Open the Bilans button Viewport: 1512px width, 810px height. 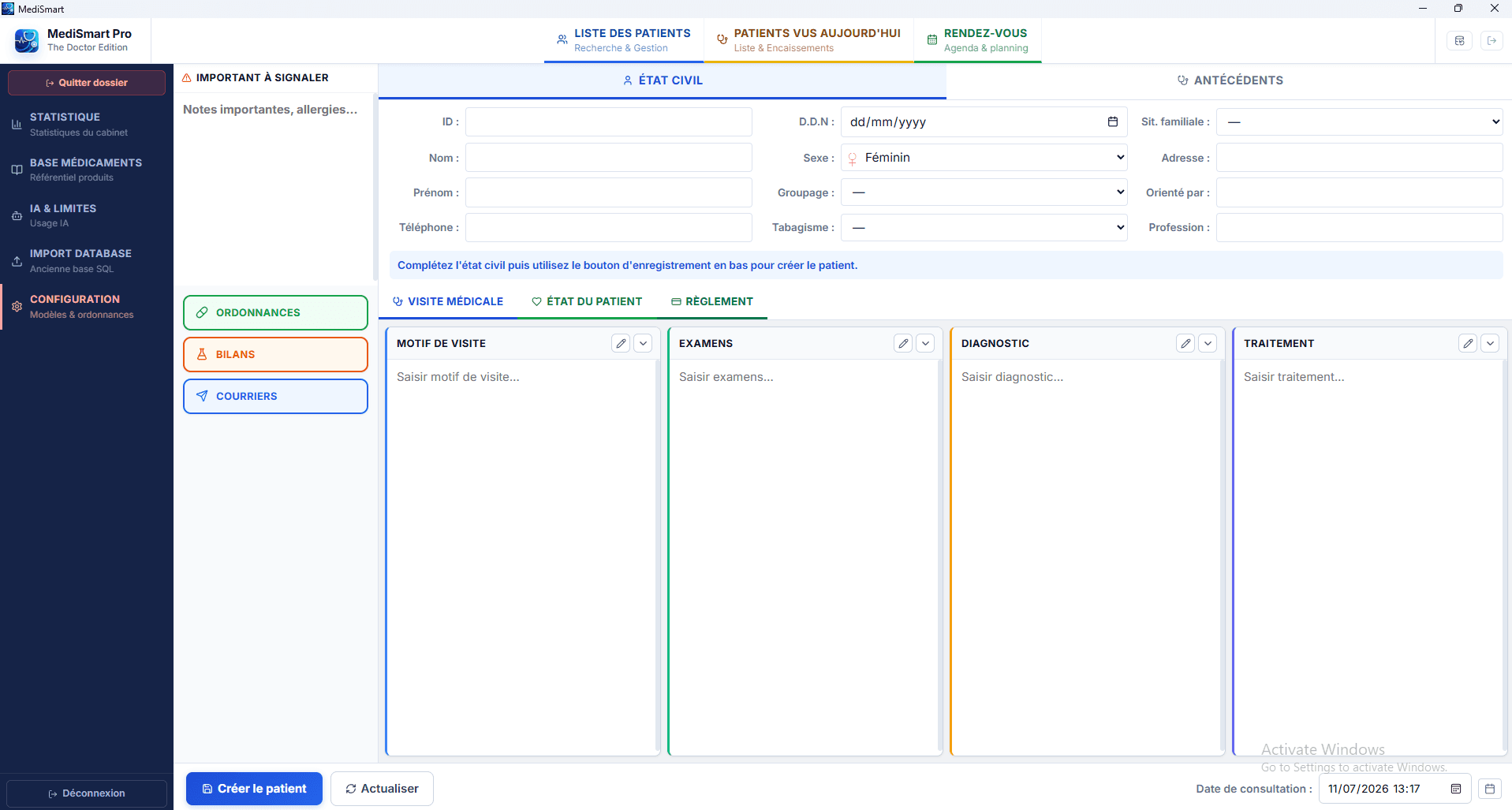click(x=275, y=354)
